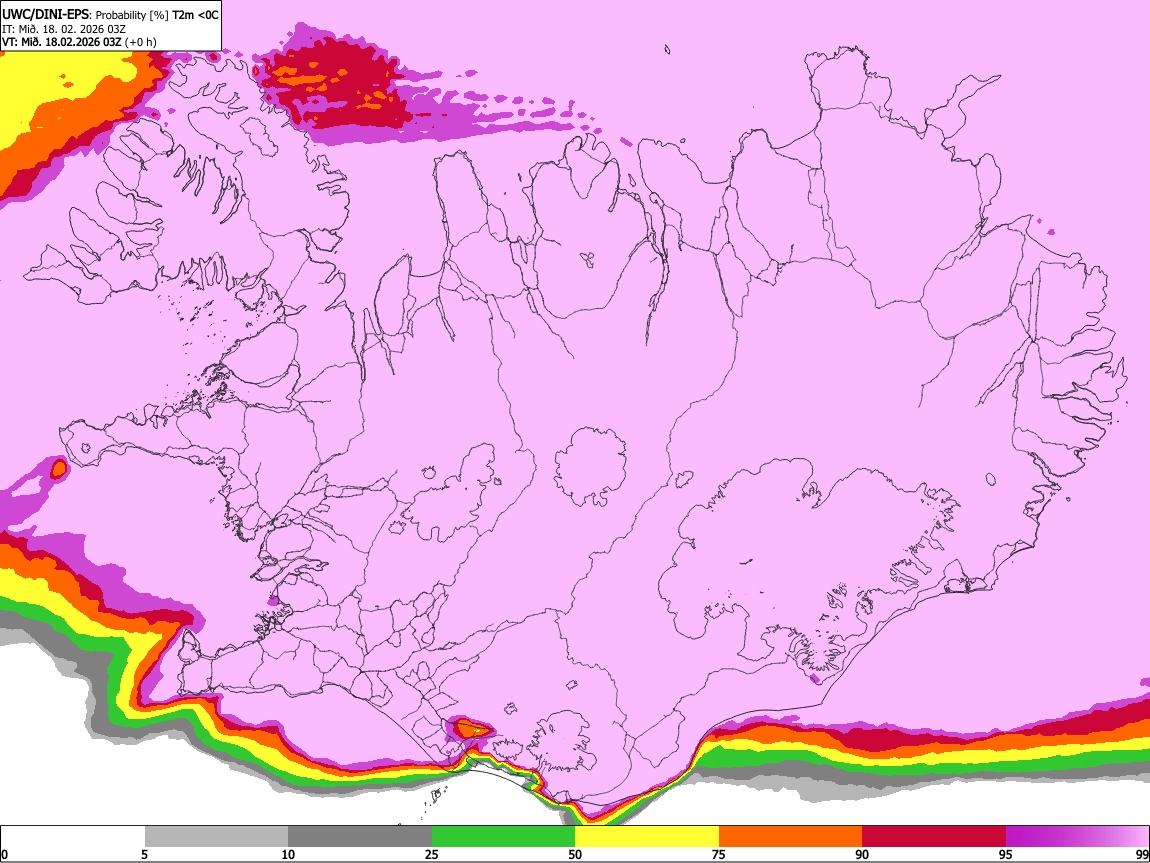Click the red 90–95% legend segment

click(934, 837)
